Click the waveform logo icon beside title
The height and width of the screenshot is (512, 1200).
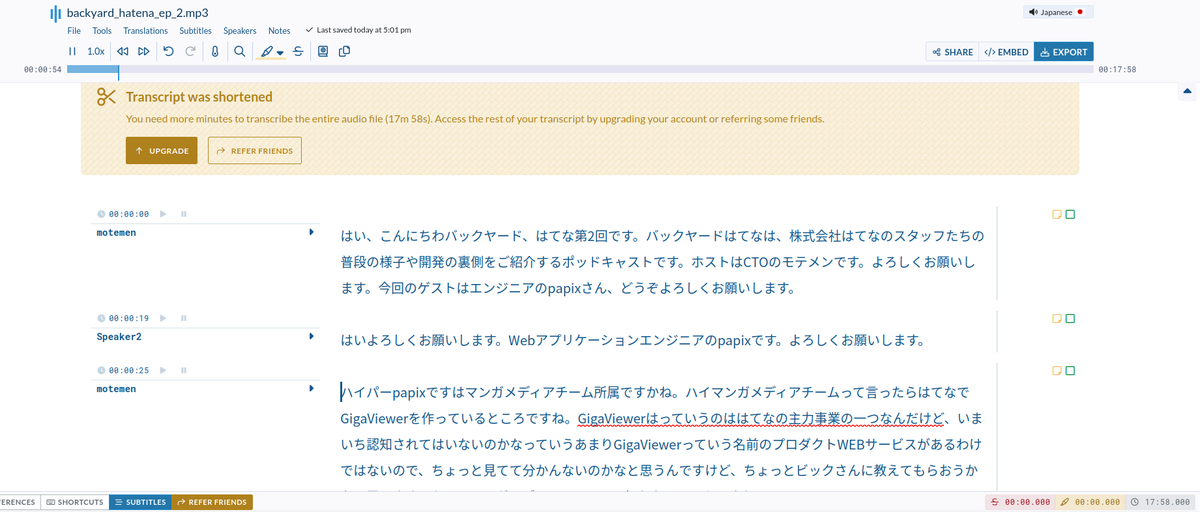tap(55, 14)
